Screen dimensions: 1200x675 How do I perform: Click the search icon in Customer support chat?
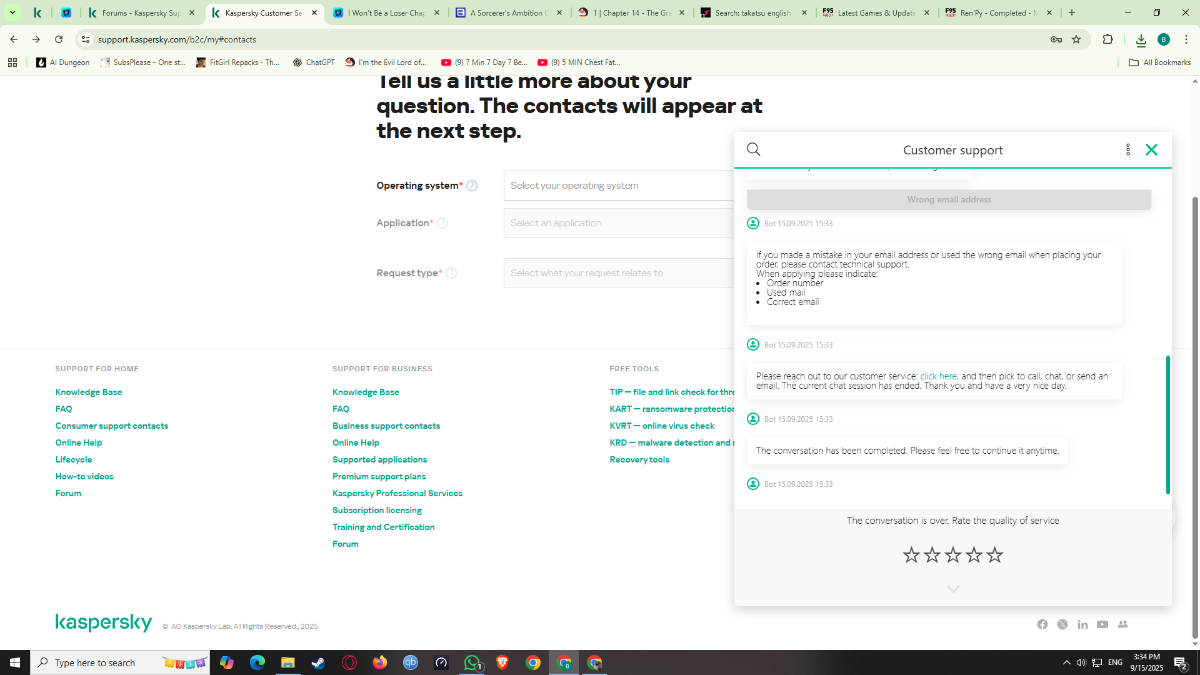754,150
